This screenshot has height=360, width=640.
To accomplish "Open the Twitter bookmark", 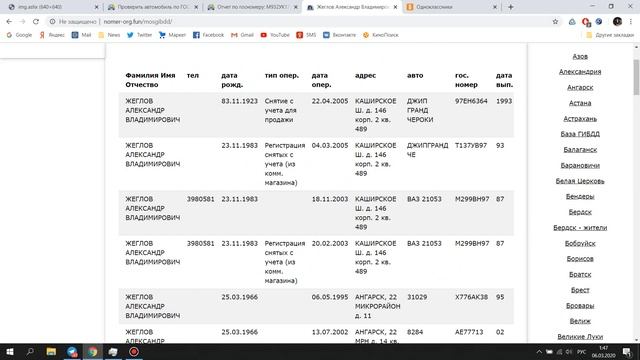I will click(x=139, y=35).
